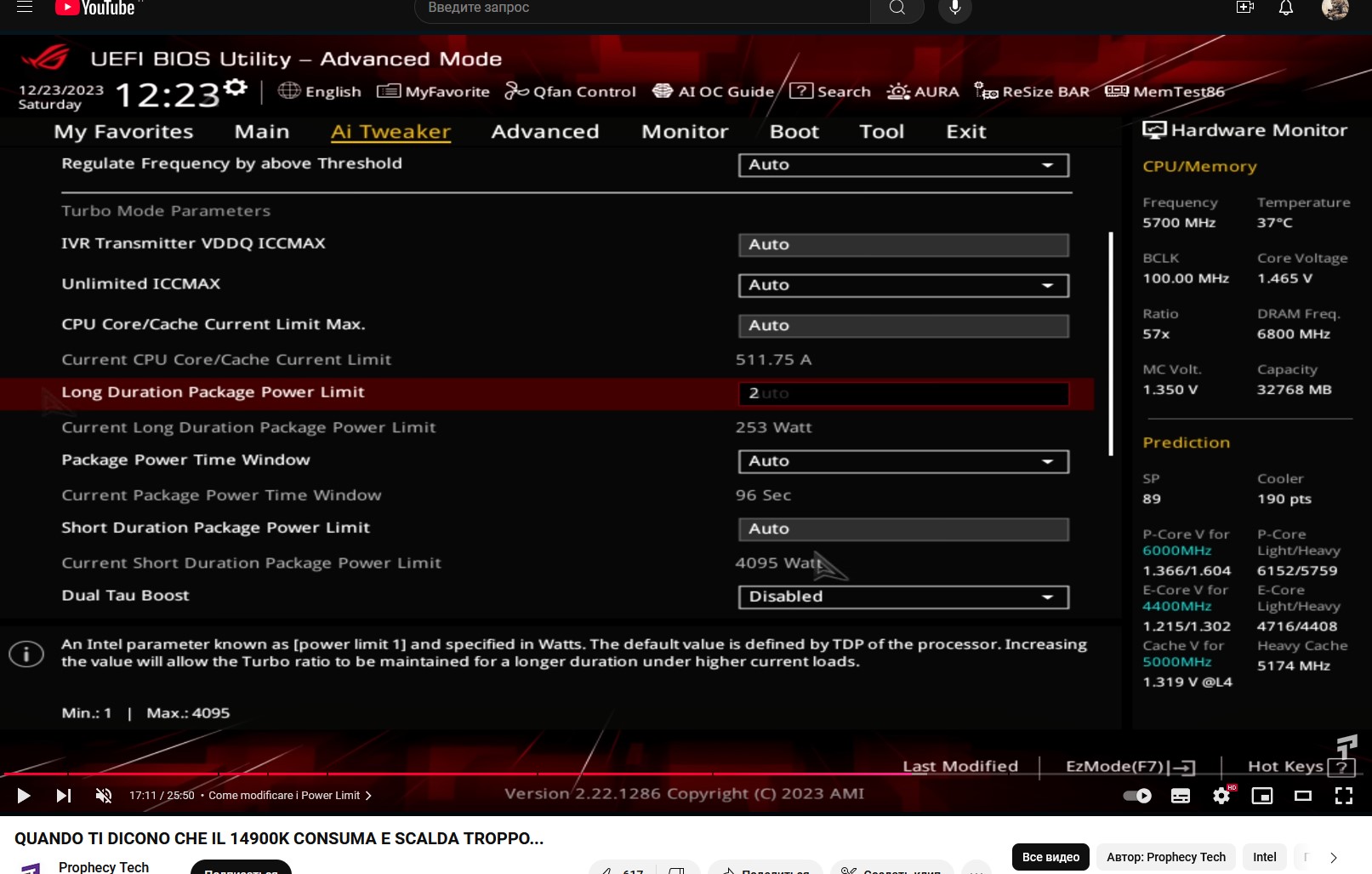Unmute the video sound

[x=104, y=796]
